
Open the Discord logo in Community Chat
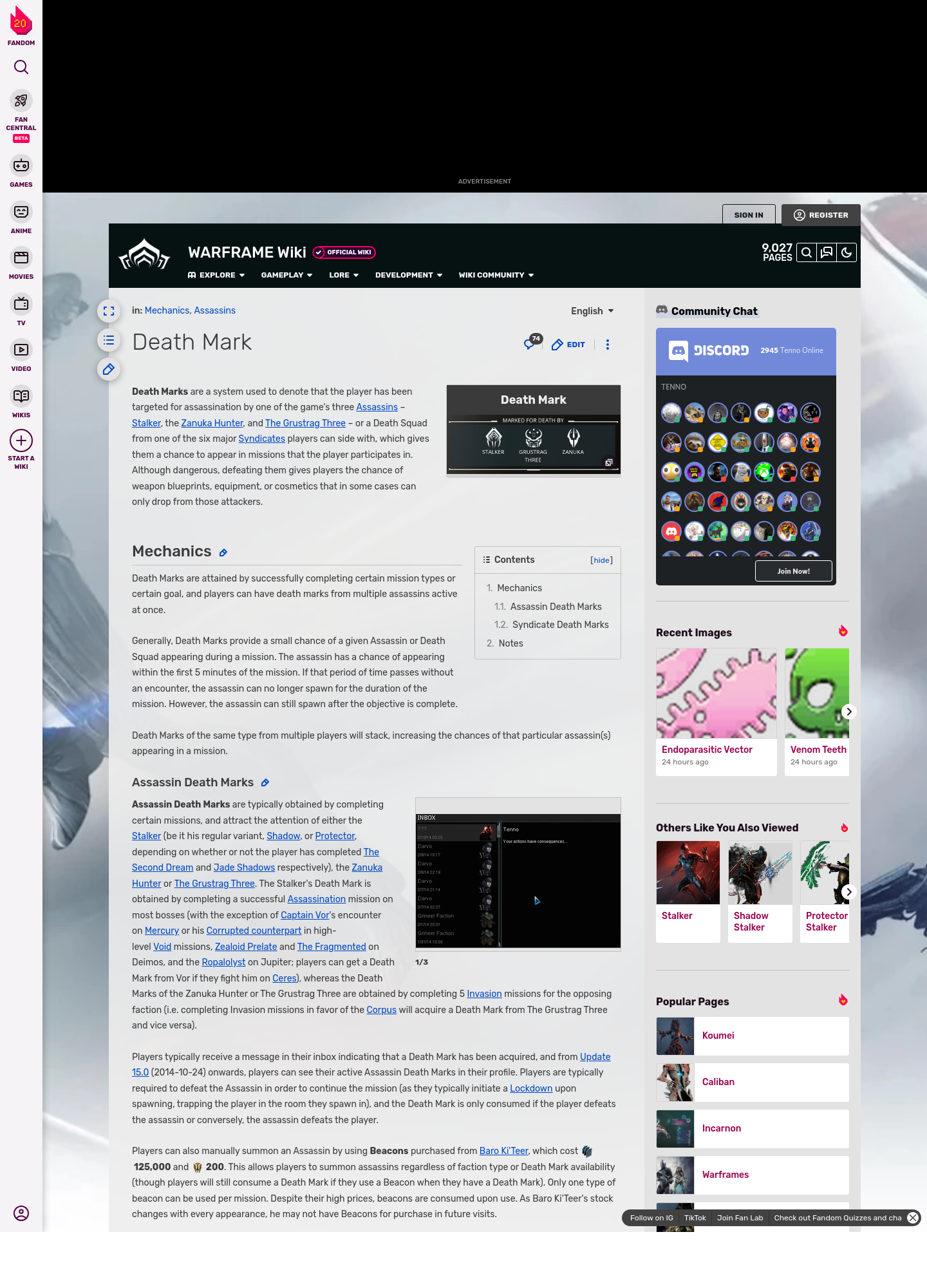[709, 350]
